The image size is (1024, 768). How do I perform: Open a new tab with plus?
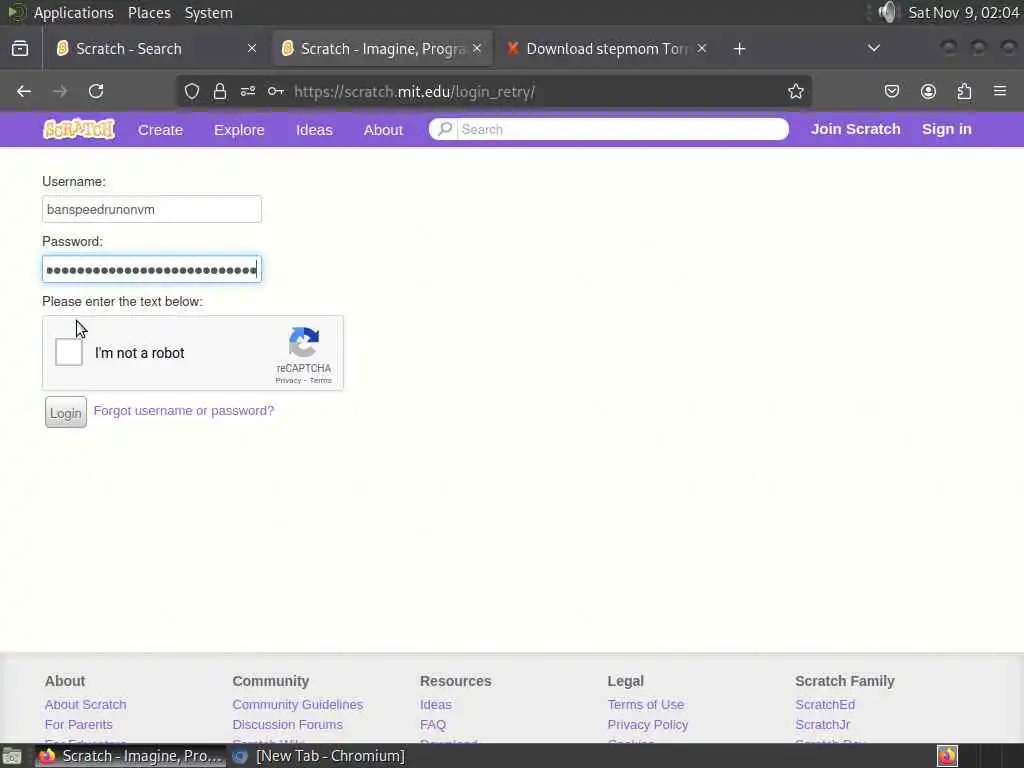click(x=739, y=49)
